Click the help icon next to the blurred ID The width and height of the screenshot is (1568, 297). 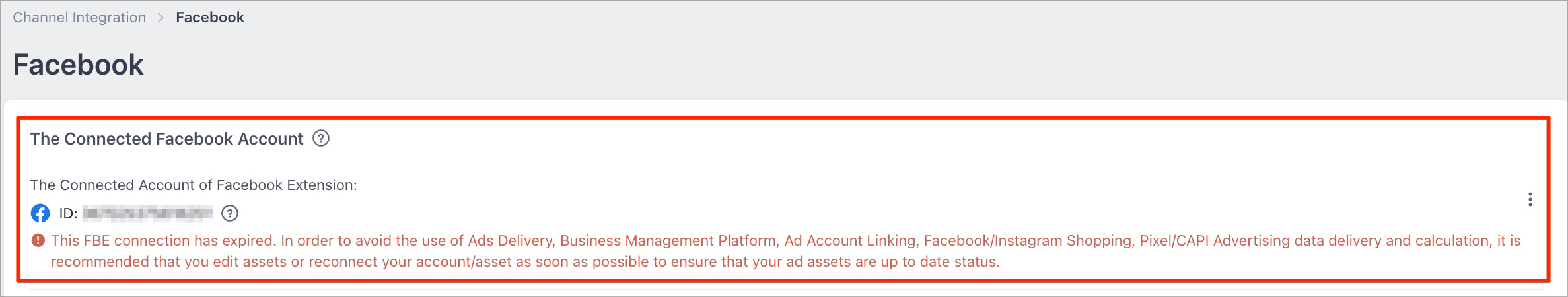230,213
